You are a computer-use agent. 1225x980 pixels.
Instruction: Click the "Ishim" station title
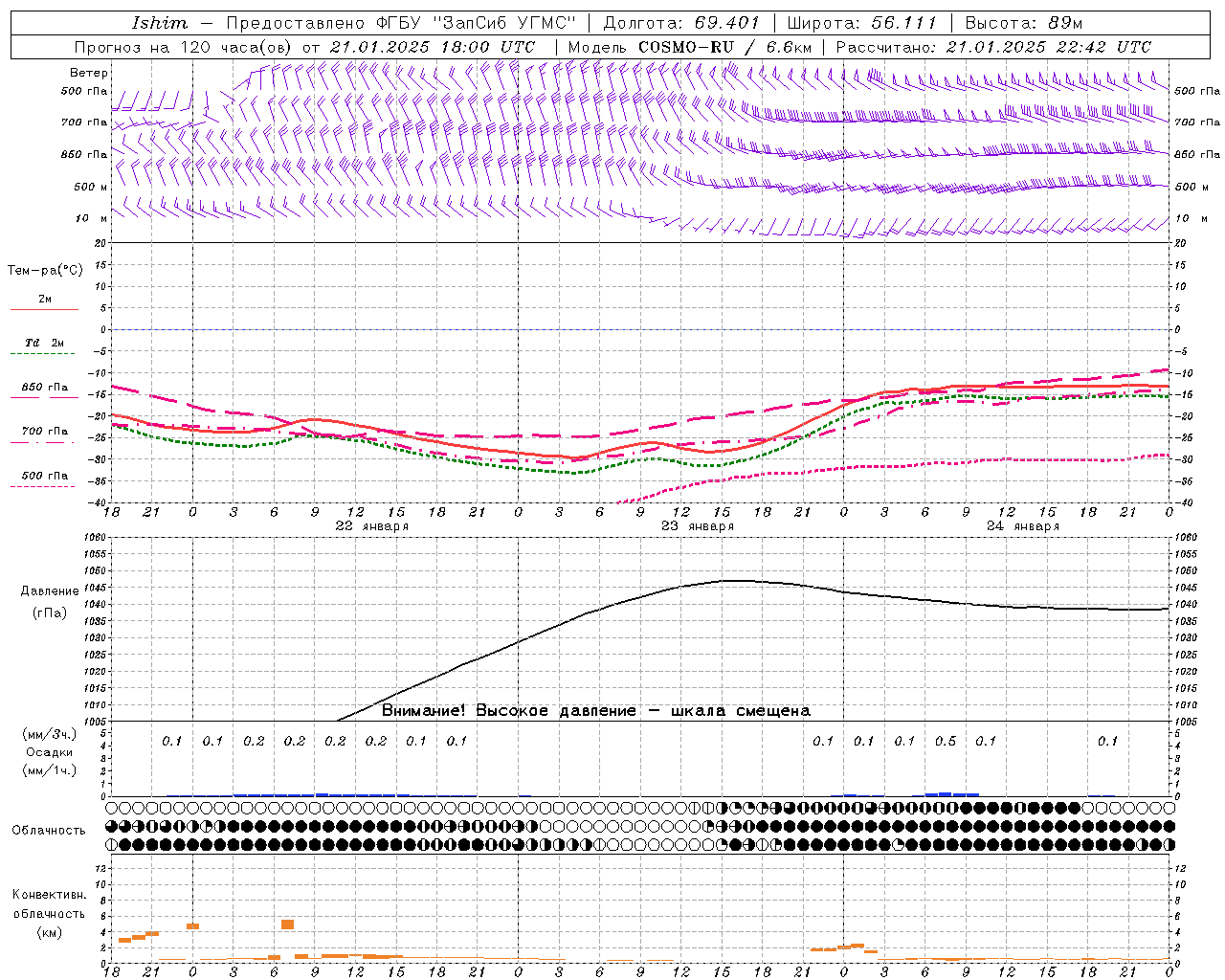point(160,23)
